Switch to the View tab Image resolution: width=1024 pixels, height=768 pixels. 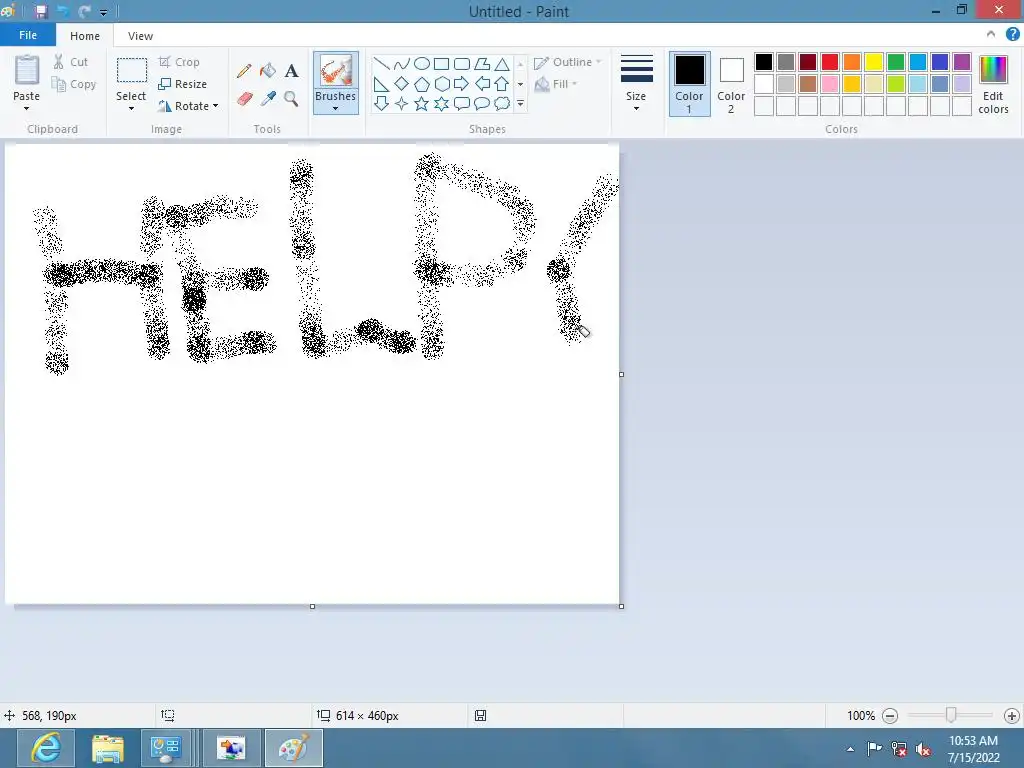pyautogui.click(x=140, y=36)
